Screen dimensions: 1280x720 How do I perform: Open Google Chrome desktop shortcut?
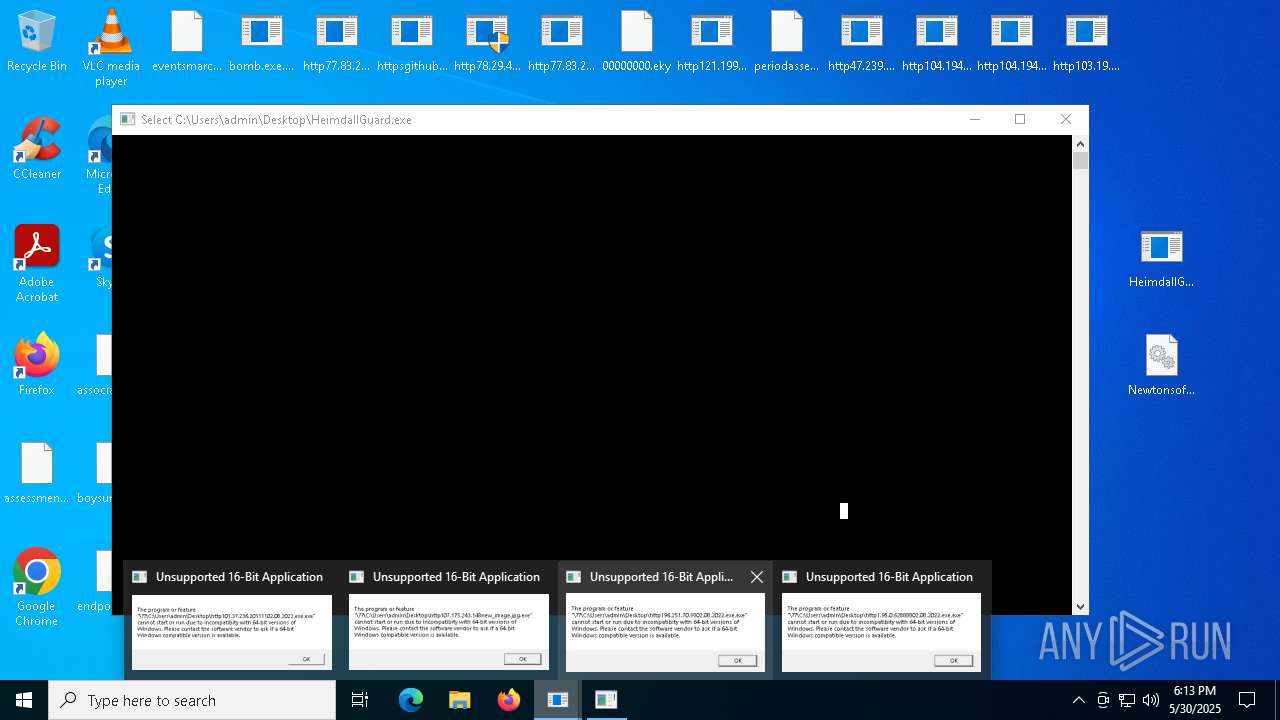click(x=37, y=588)
